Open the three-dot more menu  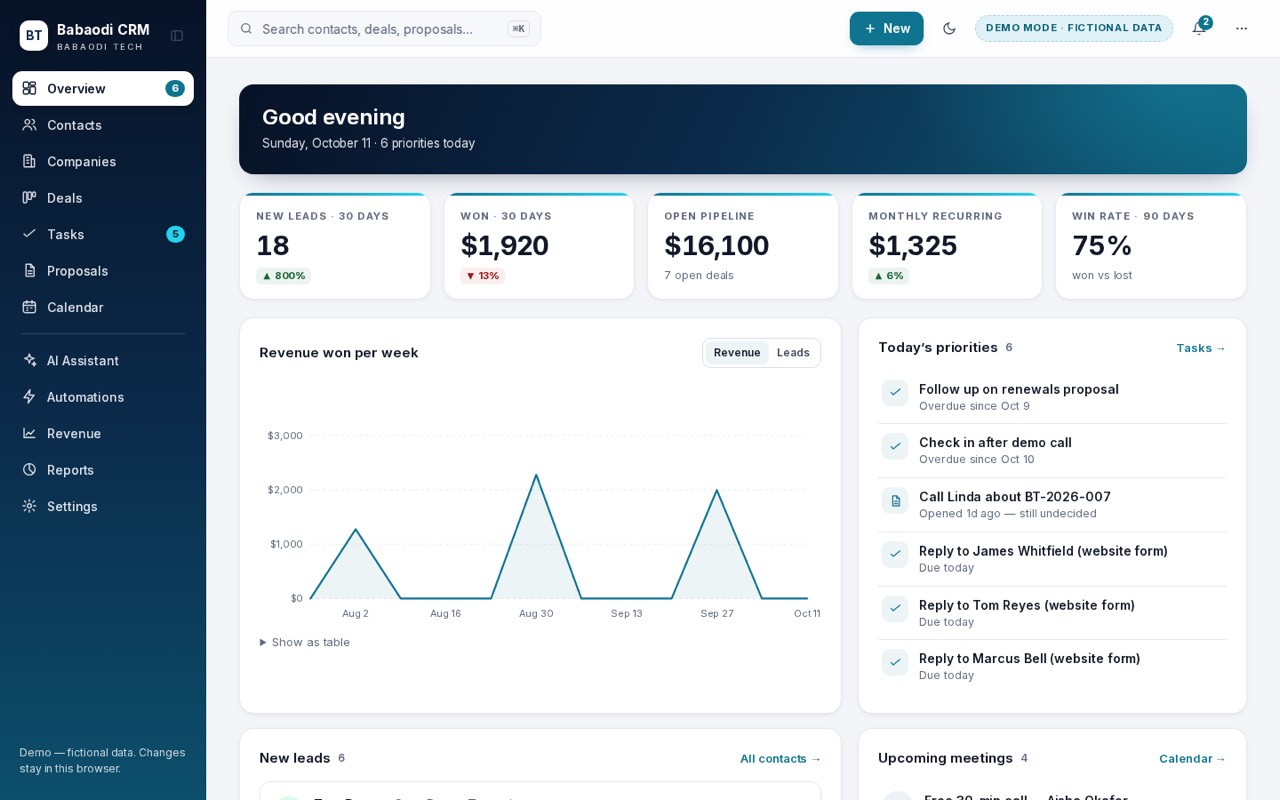(1241, 28)
